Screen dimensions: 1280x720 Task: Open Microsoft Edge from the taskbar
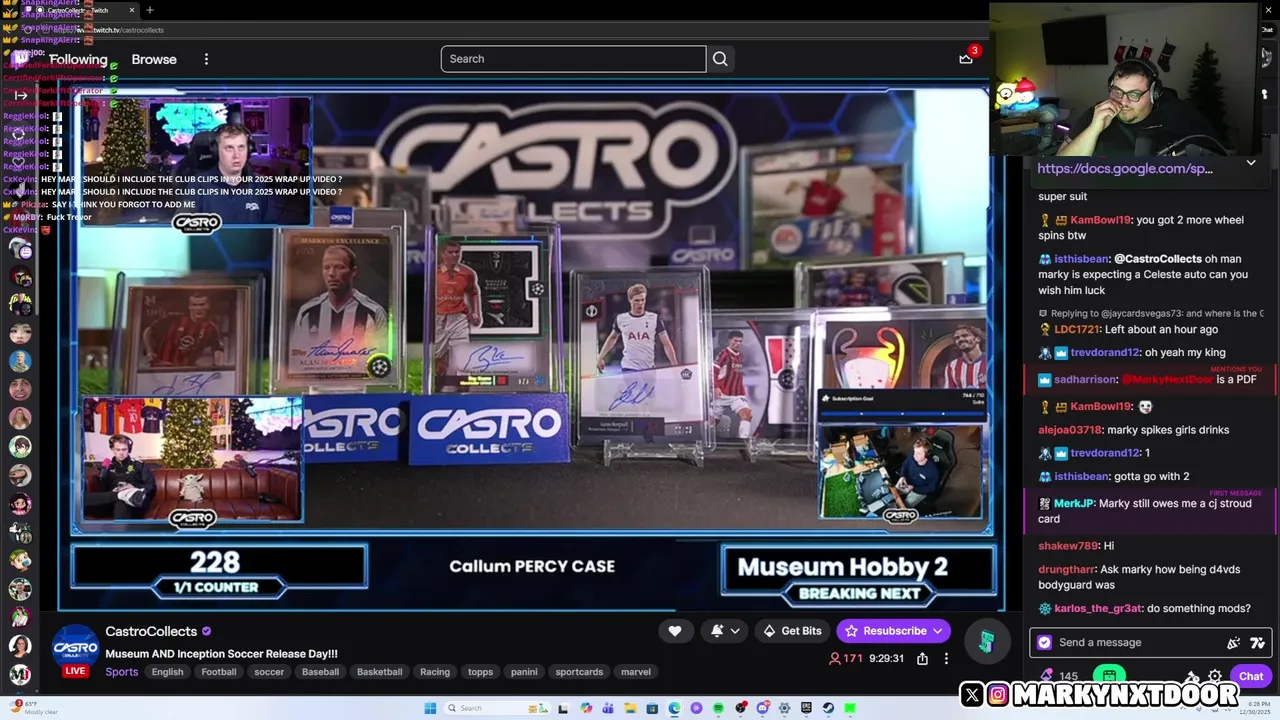click(x=675, y=708)
